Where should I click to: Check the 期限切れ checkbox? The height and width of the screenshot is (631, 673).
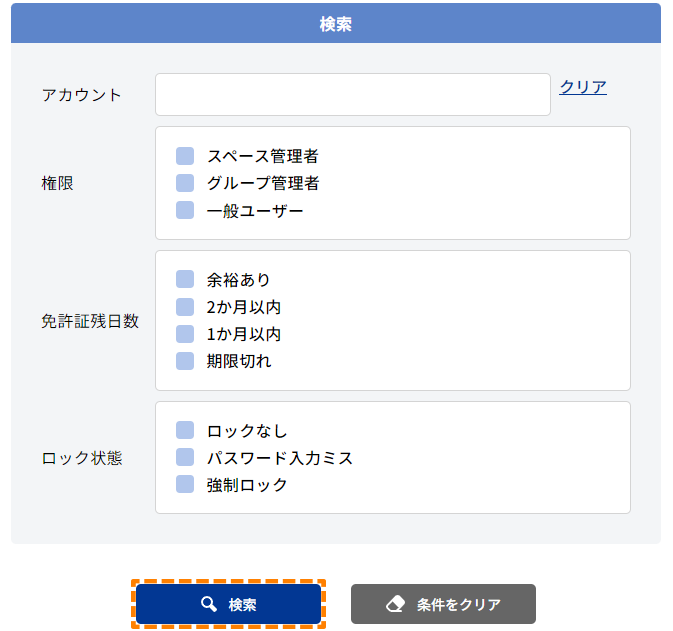[x=185, y=361]
